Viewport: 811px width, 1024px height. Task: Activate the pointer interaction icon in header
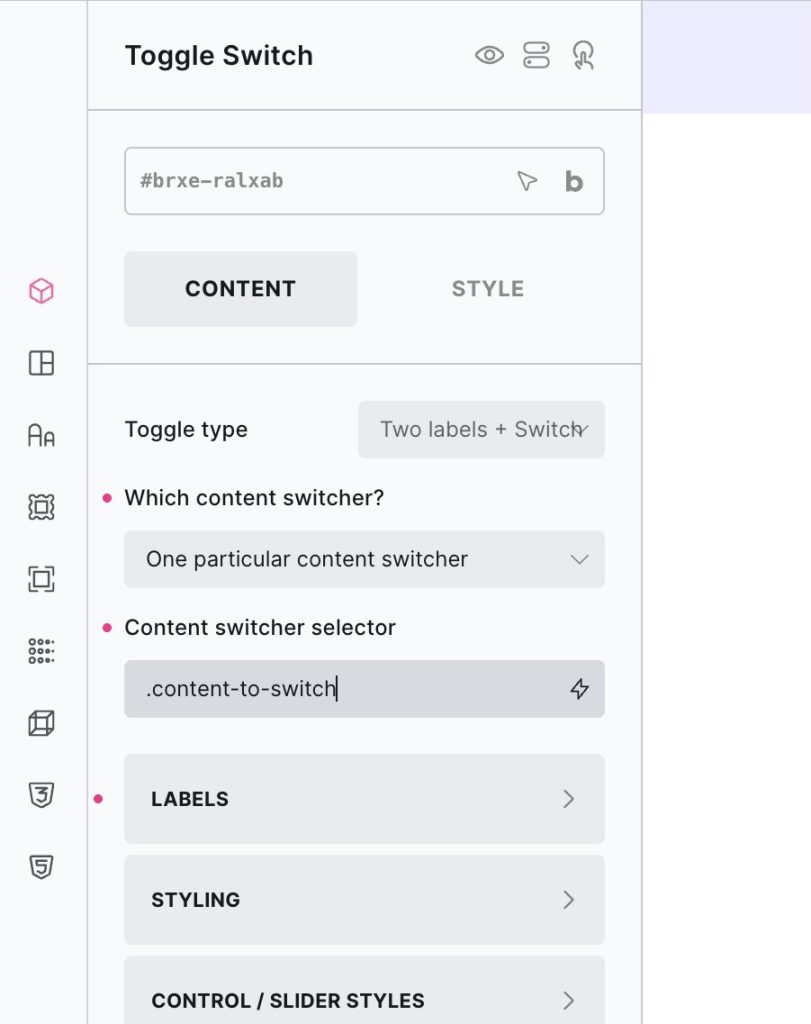[584, 56]
